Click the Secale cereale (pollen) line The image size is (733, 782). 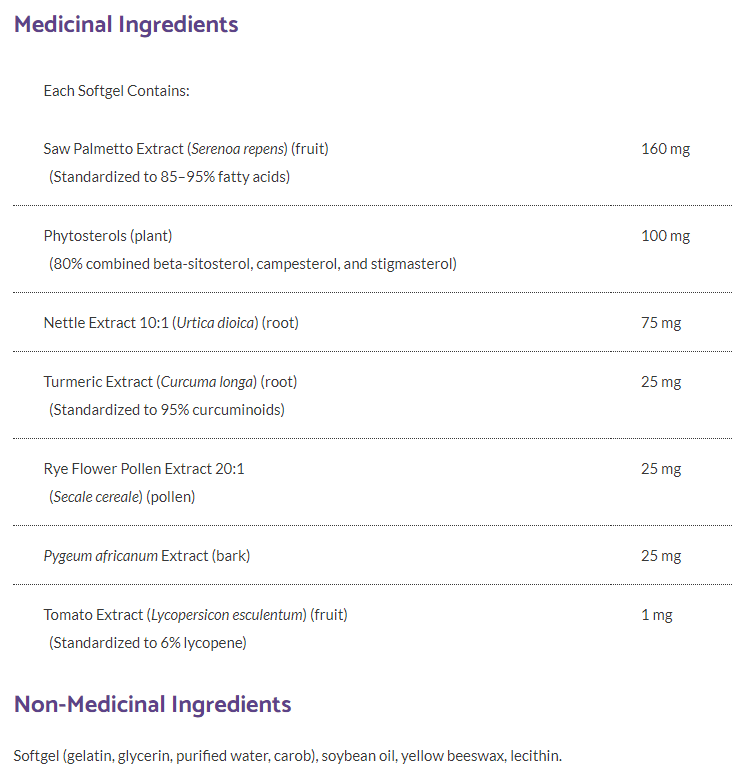(x=122, y=497)
